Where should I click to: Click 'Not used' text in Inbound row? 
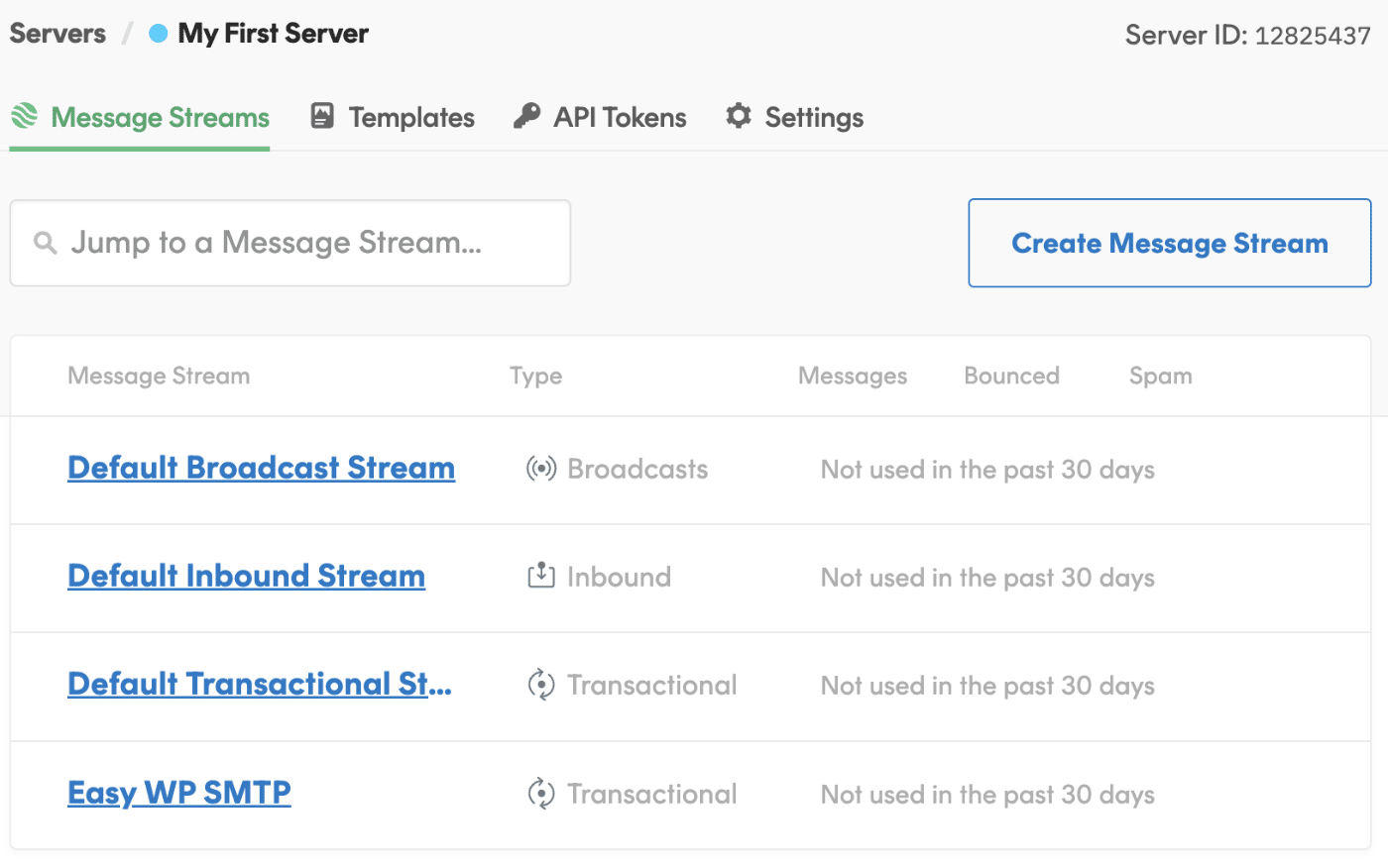(987, 578)
